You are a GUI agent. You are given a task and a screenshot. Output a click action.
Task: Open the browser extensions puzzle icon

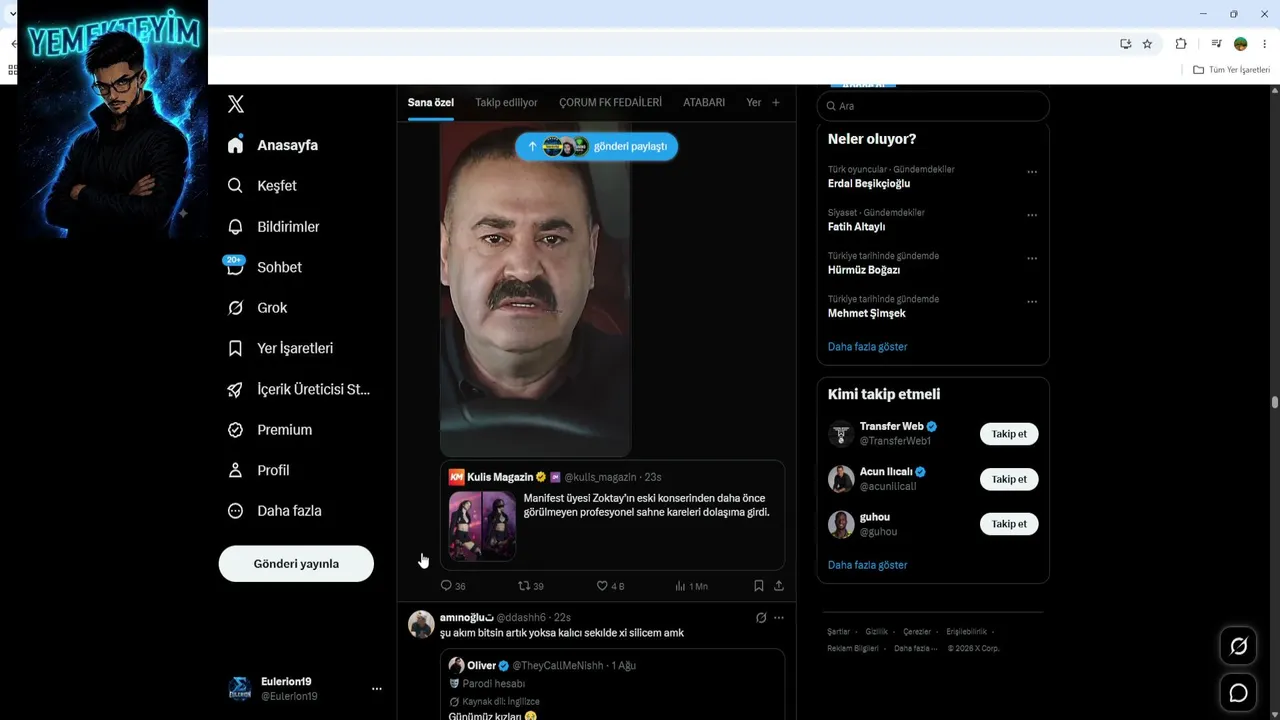click(x=1181, y=44)
